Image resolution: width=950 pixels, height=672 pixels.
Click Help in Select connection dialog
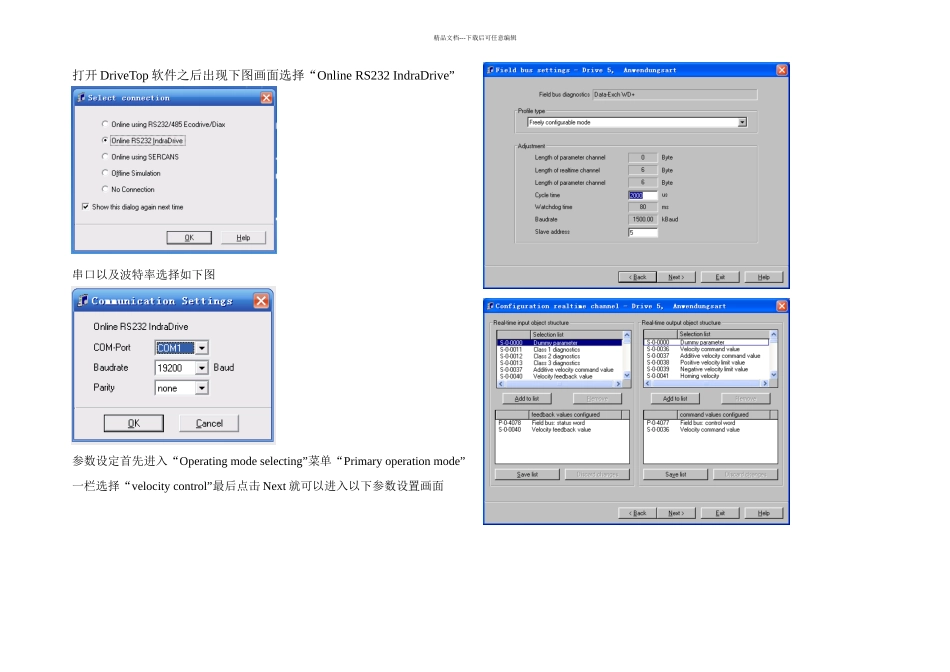click(243, 238)
